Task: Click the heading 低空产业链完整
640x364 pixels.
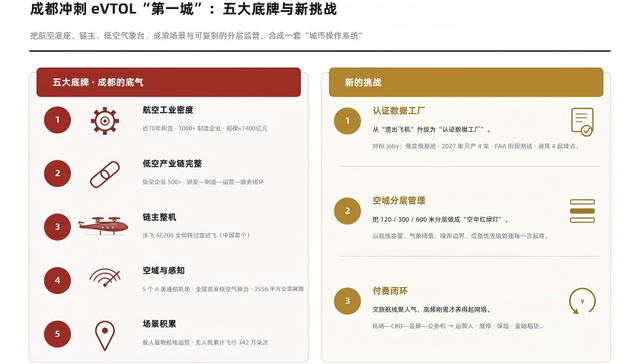Action: 172,163
